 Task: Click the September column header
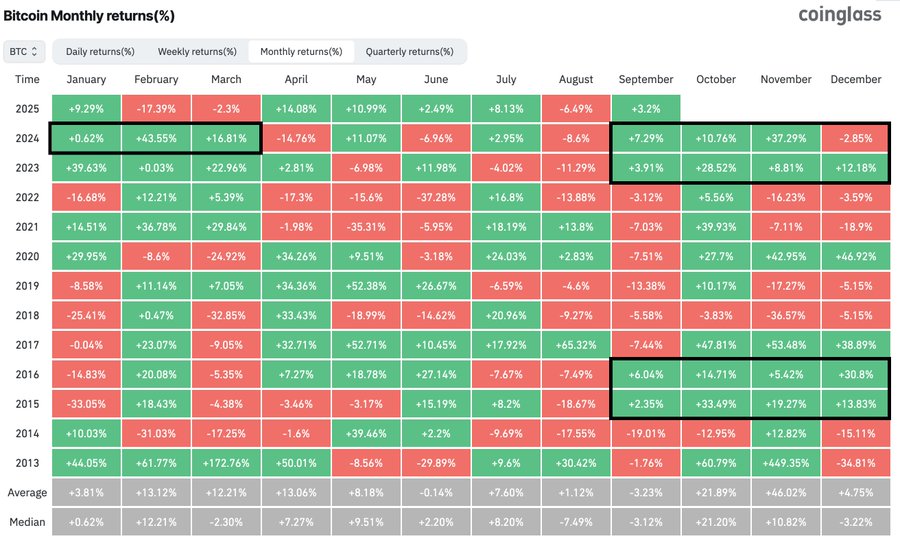click(646, 79)
